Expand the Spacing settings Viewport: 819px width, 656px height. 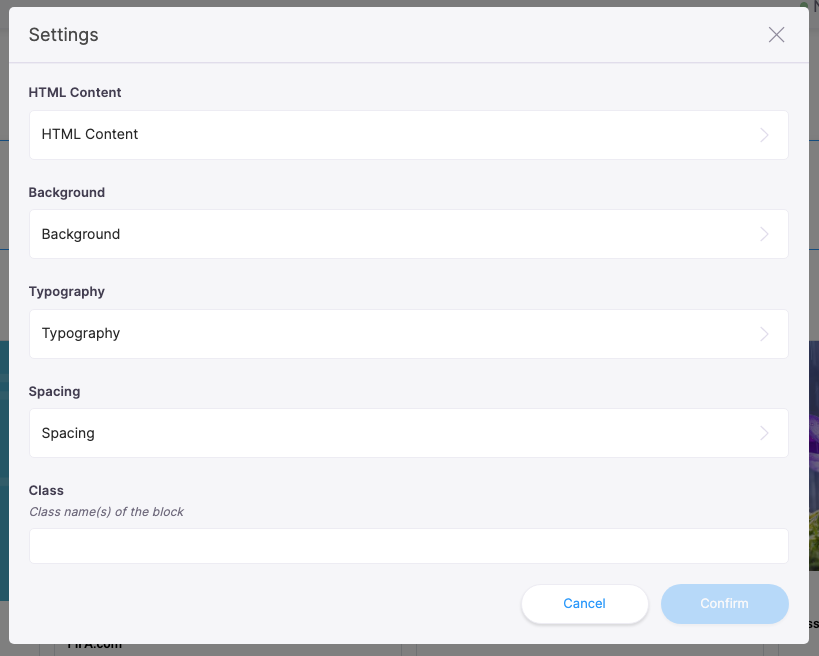[x=408, y=432]
